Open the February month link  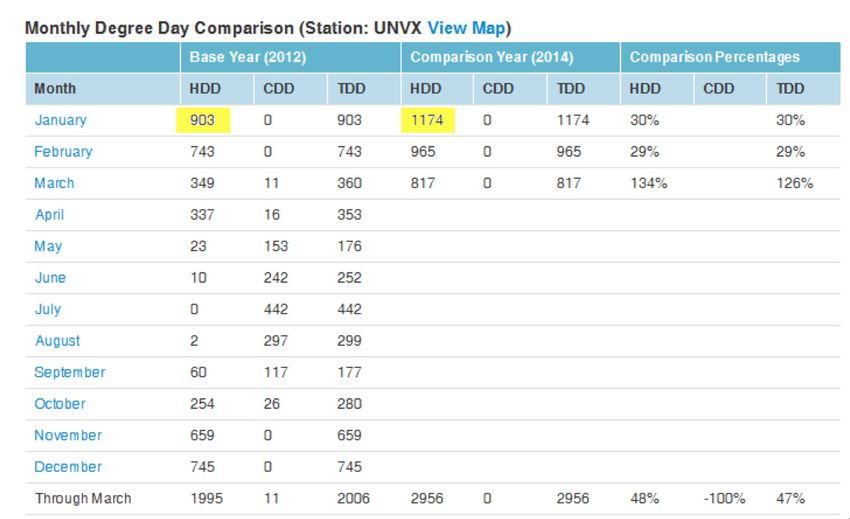coord(63,152)
